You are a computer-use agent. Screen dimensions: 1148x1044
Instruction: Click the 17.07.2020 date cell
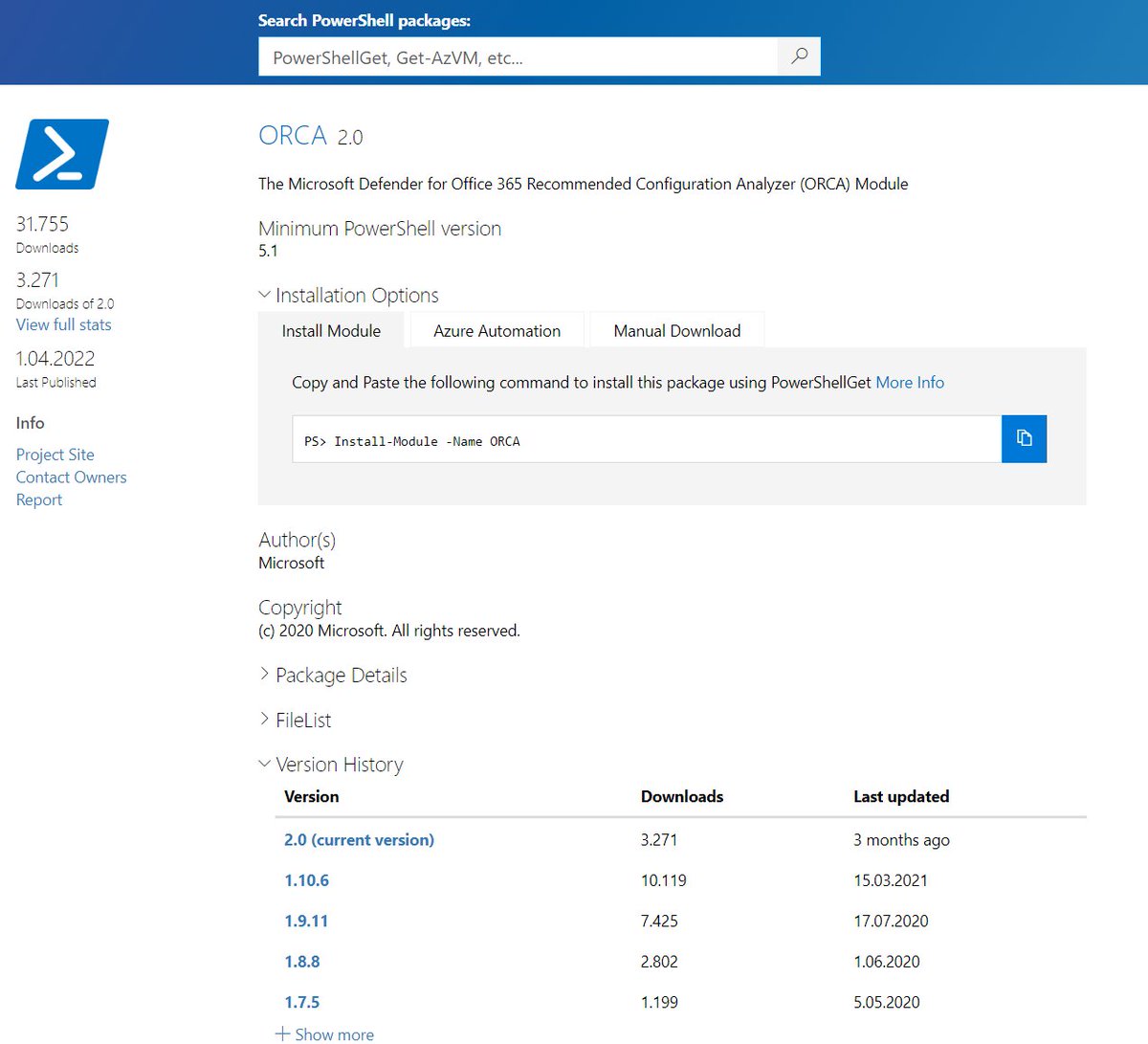pyautogui.click(x=891, y=921)
